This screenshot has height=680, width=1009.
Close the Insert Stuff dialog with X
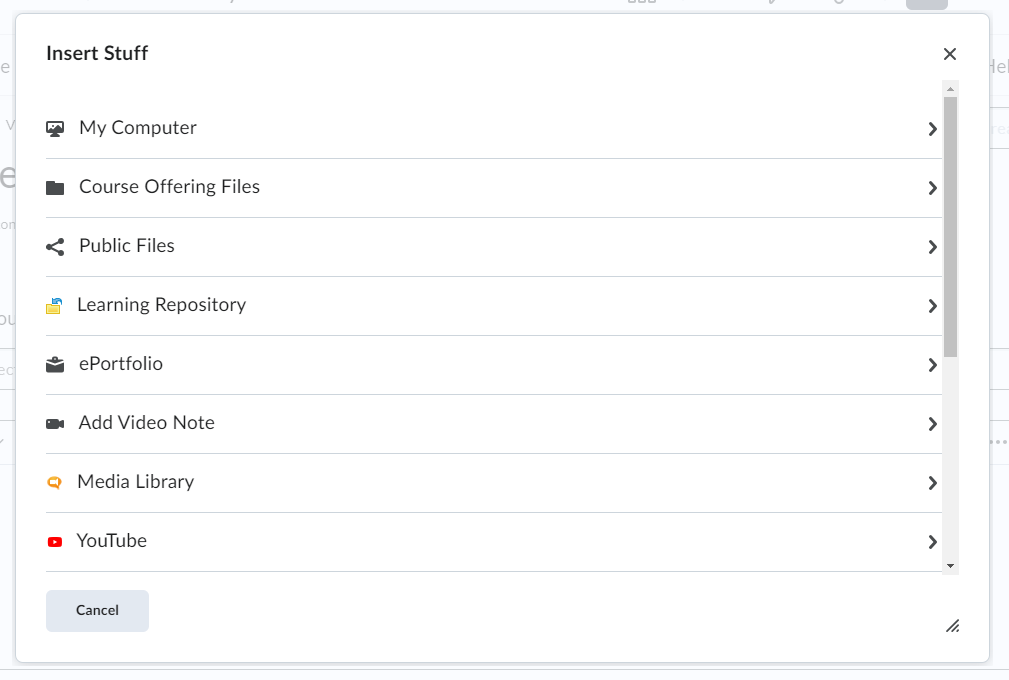950,54
